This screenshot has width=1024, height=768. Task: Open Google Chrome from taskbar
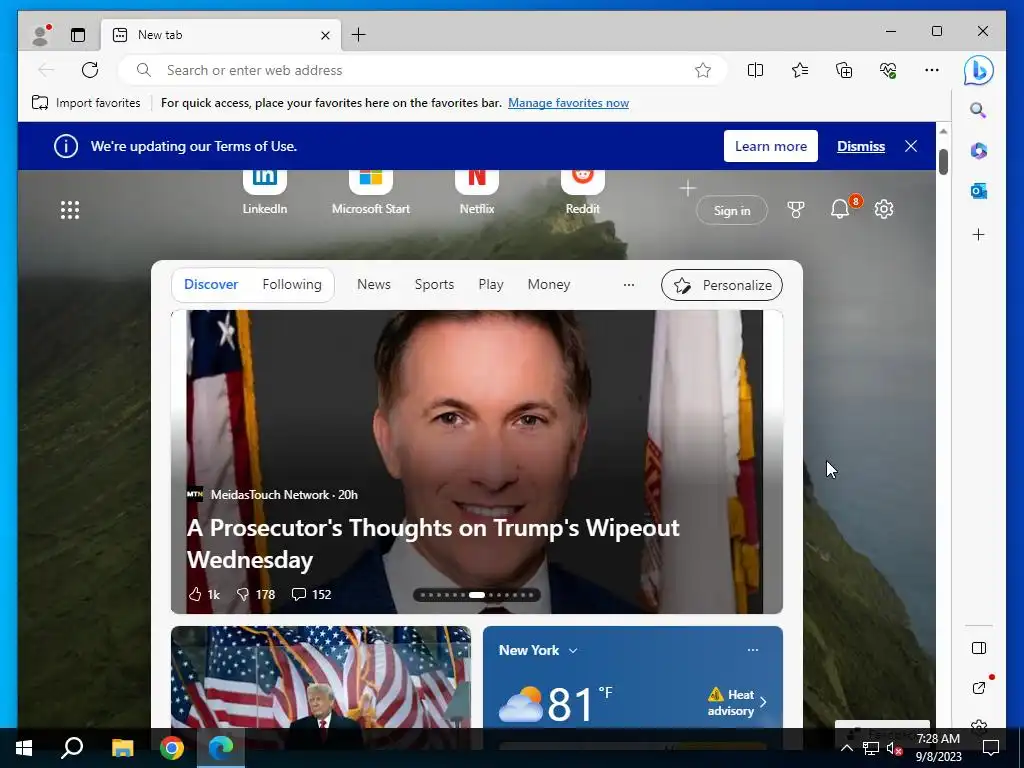click(x=172, y=748)
